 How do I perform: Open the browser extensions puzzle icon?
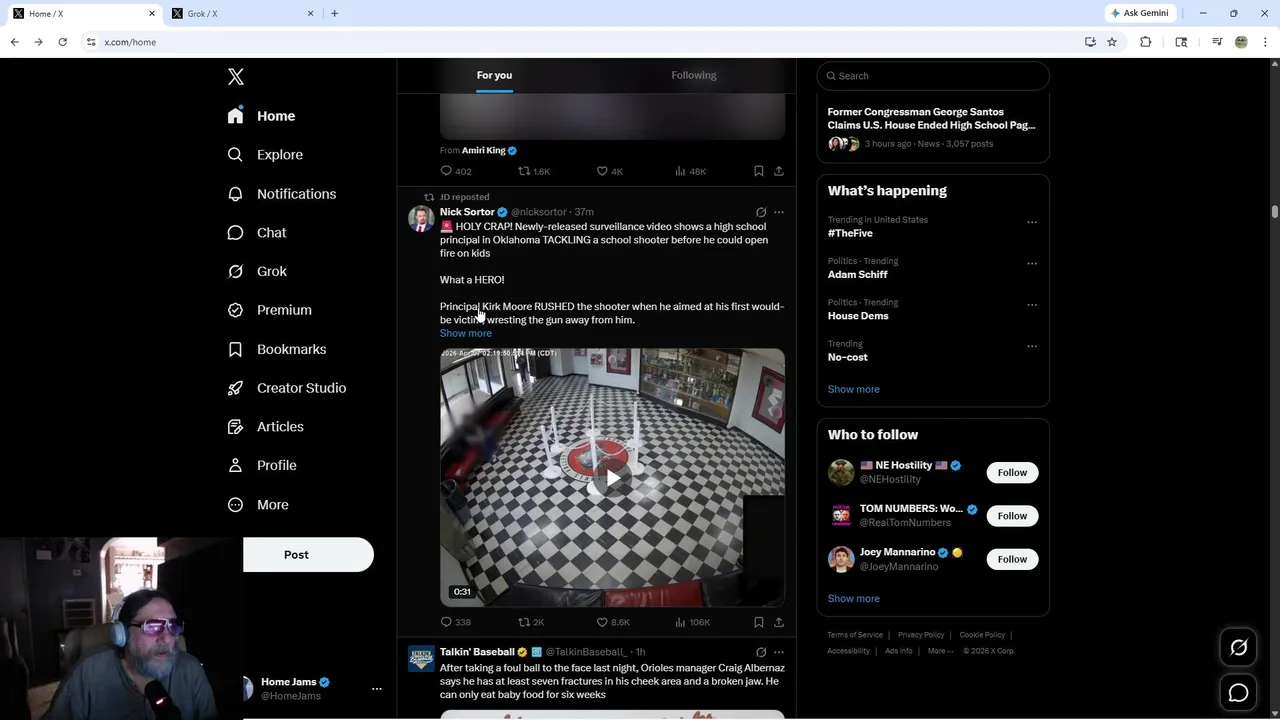(x=1146, y=42)
